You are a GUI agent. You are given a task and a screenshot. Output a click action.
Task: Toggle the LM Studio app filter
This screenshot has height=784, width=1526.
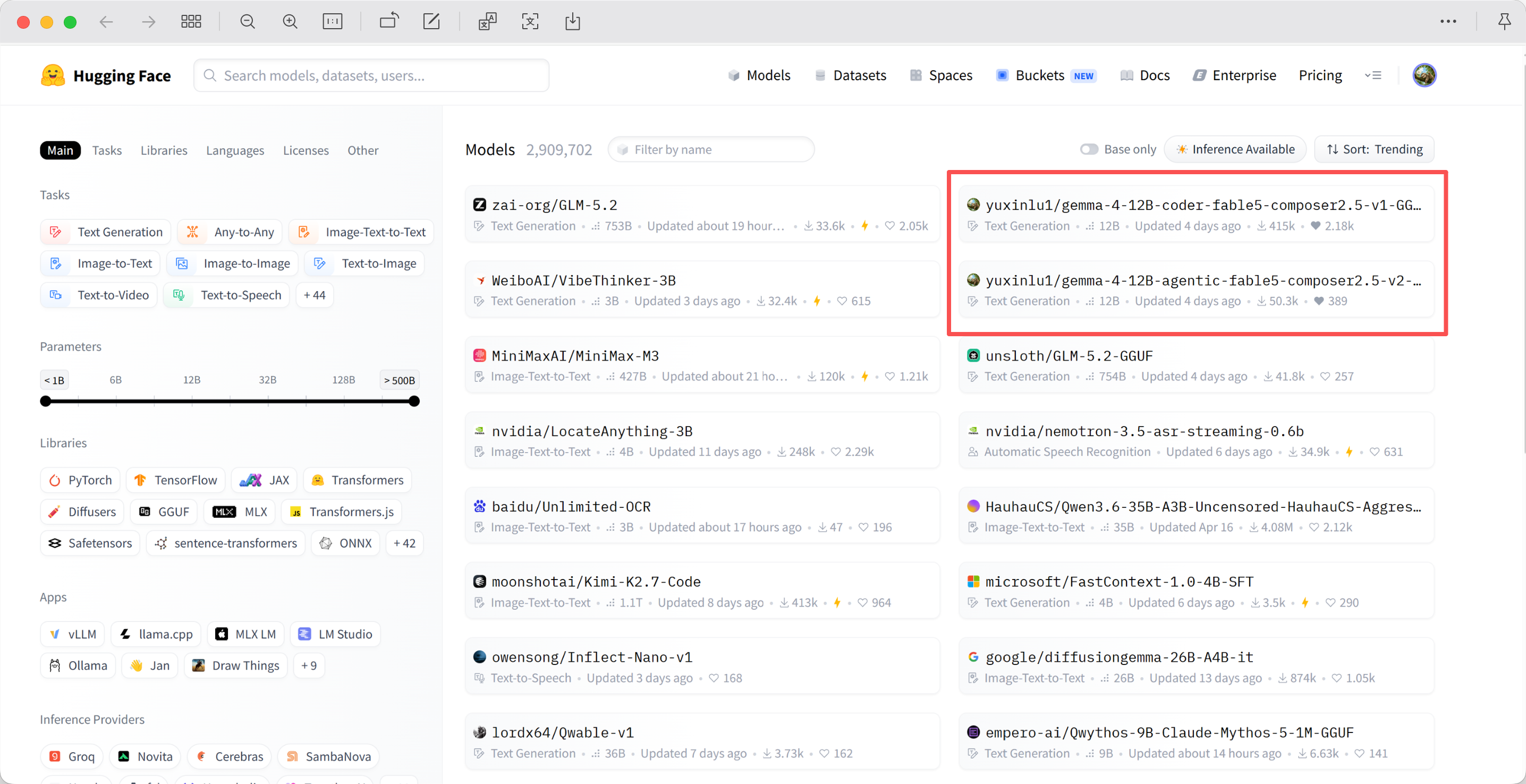point(335,634)
